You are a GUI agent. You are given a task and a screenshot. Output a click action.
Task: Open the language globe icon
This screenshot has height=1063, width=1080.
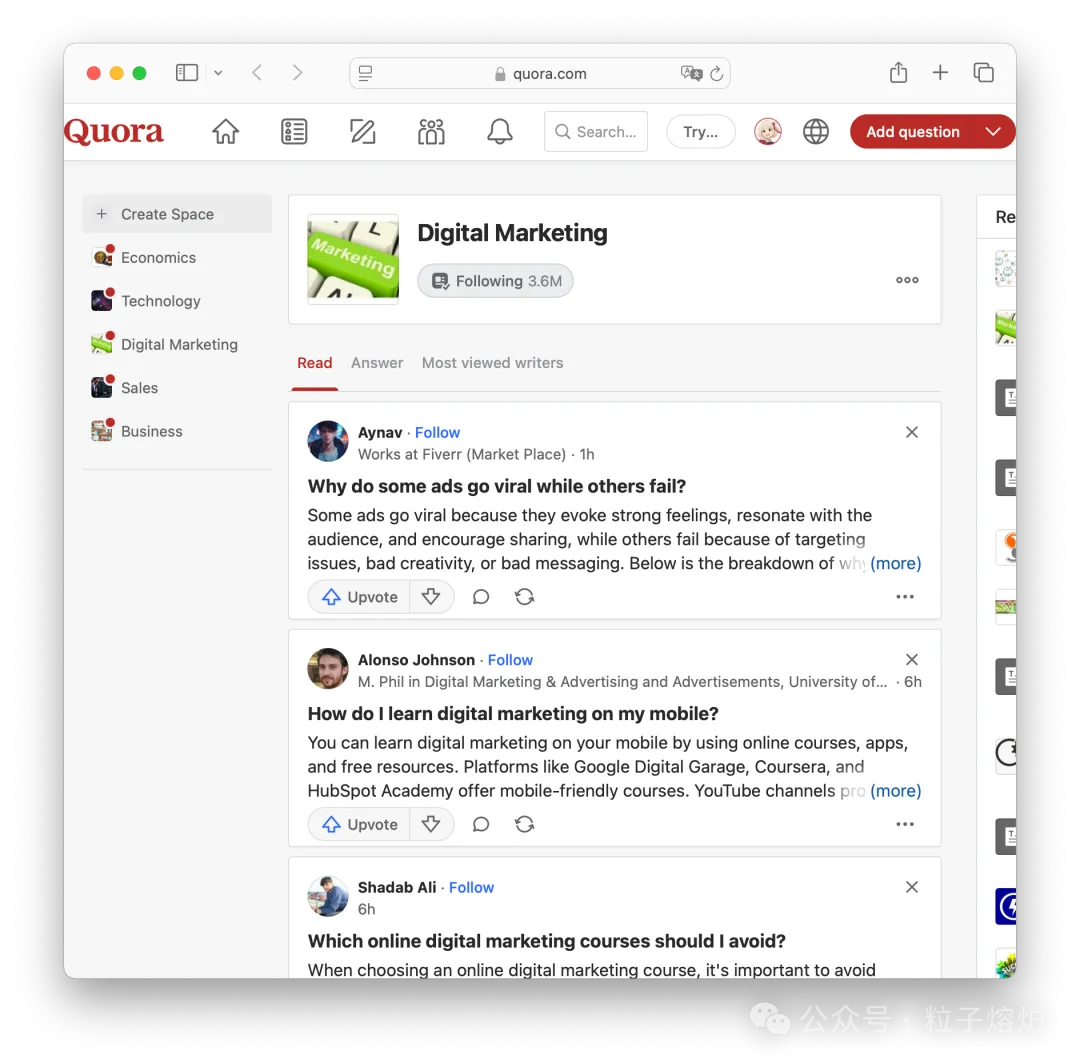816,132
